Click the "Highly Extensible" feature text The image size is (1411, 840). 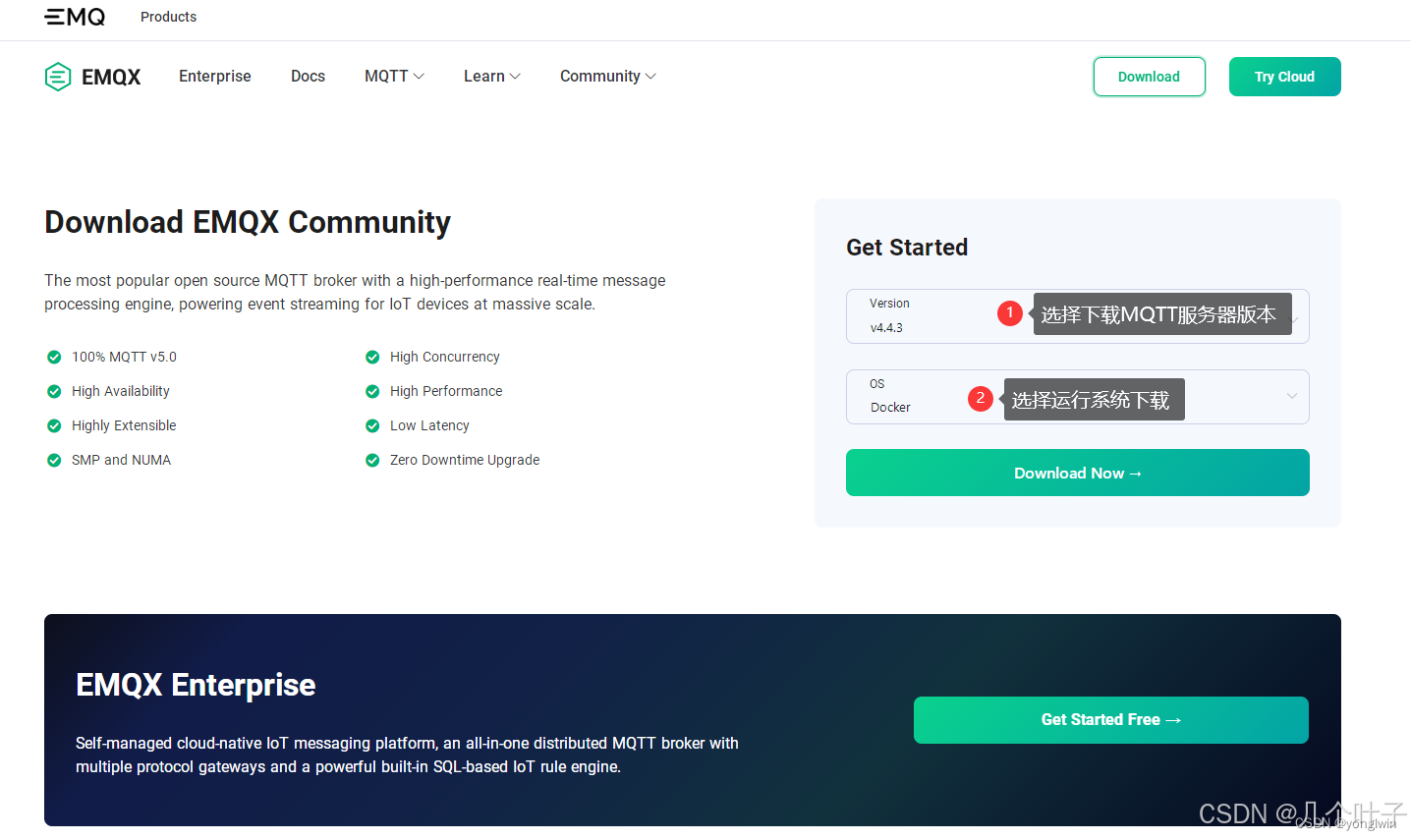(124, 425)
